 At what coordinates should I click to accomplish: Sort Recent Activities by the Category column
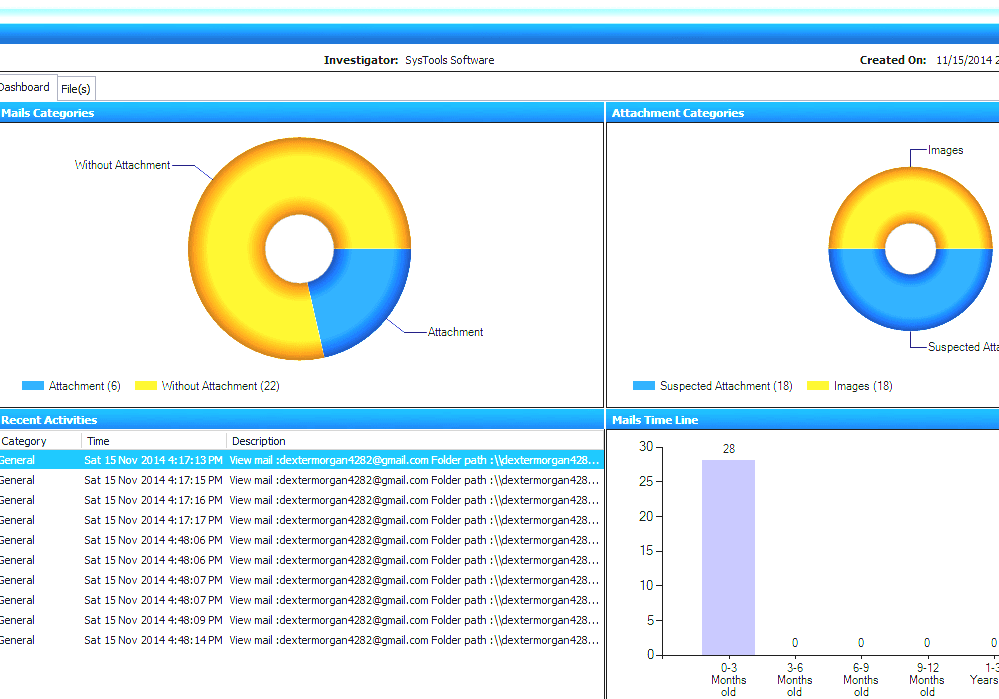pos(25,440)
